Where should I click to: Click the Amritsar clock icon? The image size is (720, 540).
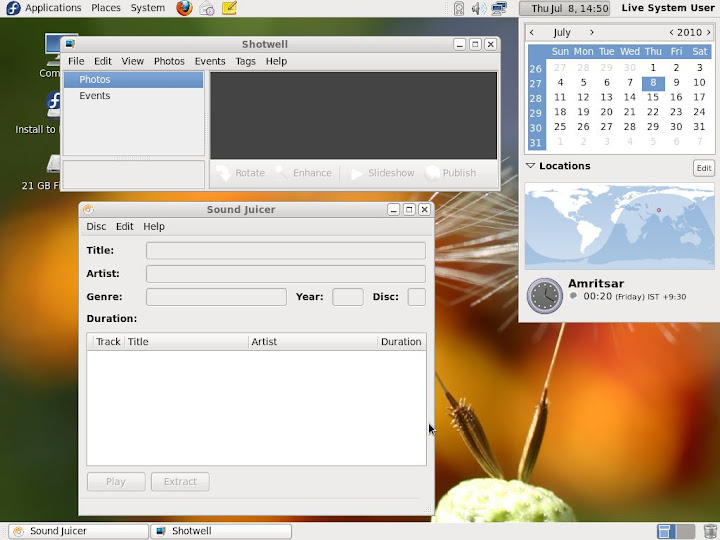coord(545,296)
